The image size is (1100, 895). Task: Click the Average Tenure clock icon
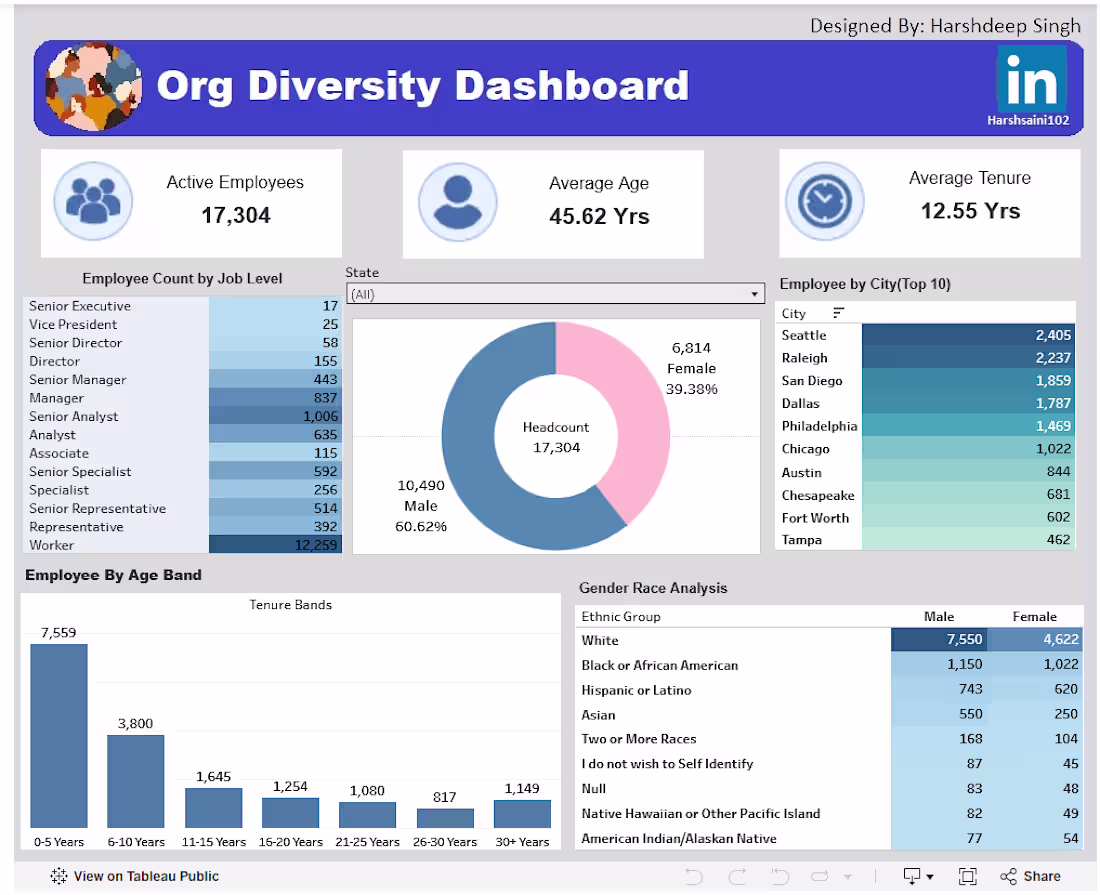tap(825, 202)
